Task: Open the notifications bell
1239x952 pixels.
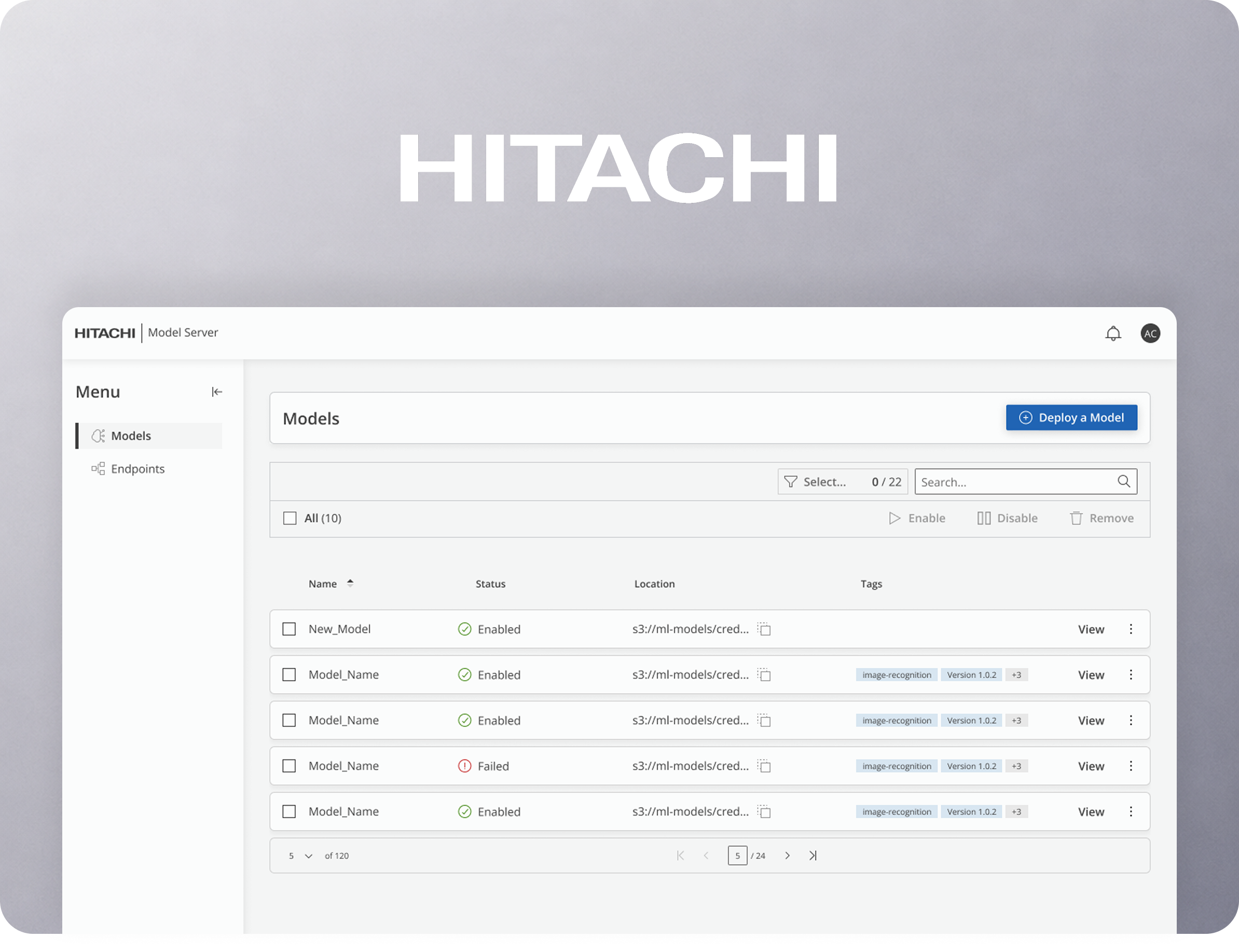Action: pos(1112,333)
